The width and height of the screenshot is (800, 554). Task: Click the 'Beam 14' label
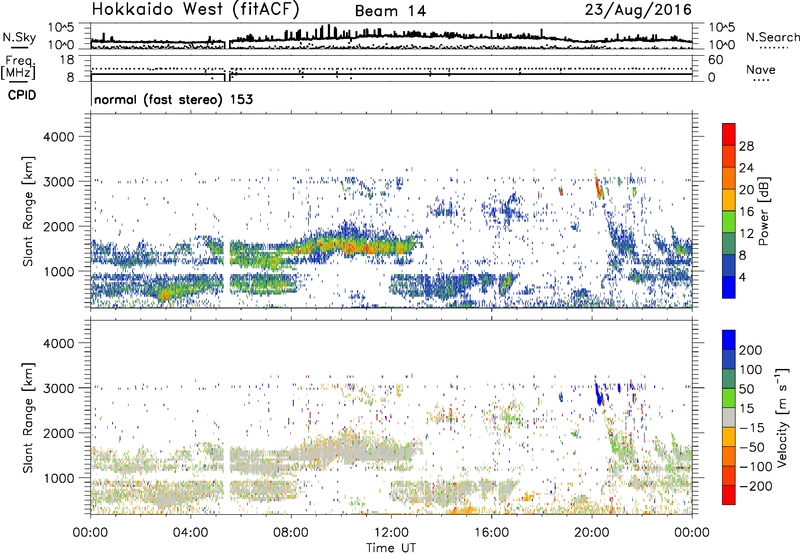click(x=390, y=11)
